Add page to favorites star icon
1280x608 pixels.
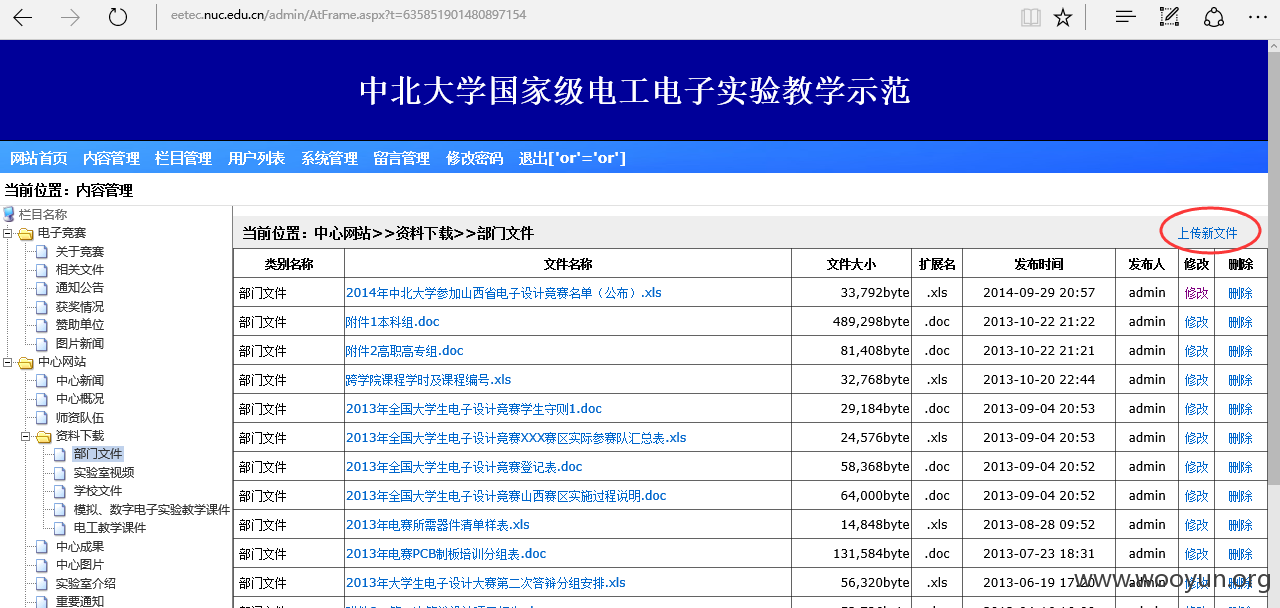coord(1063,17)
